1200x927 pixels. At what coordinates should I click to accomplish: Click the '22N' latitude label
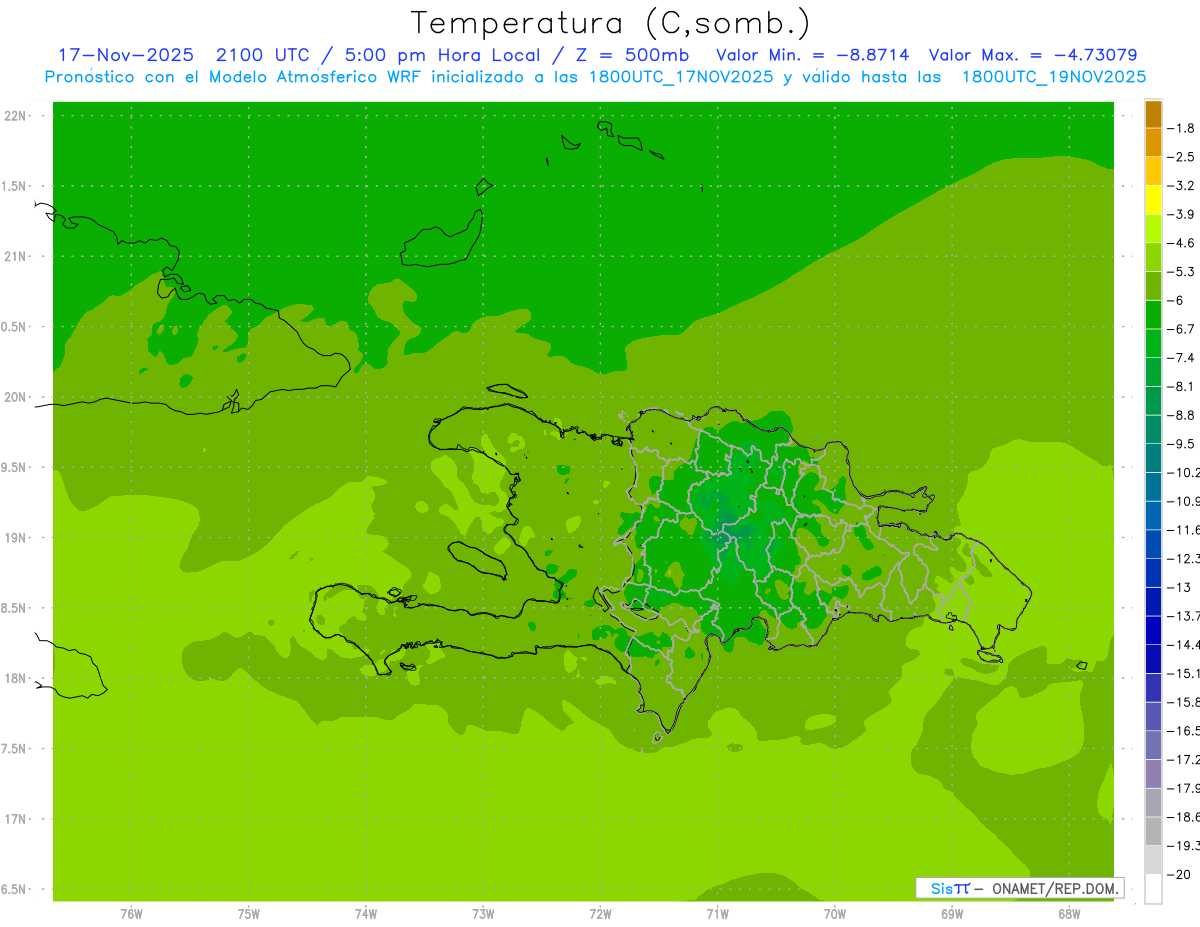pyautogui.click(x=15, y=116)
